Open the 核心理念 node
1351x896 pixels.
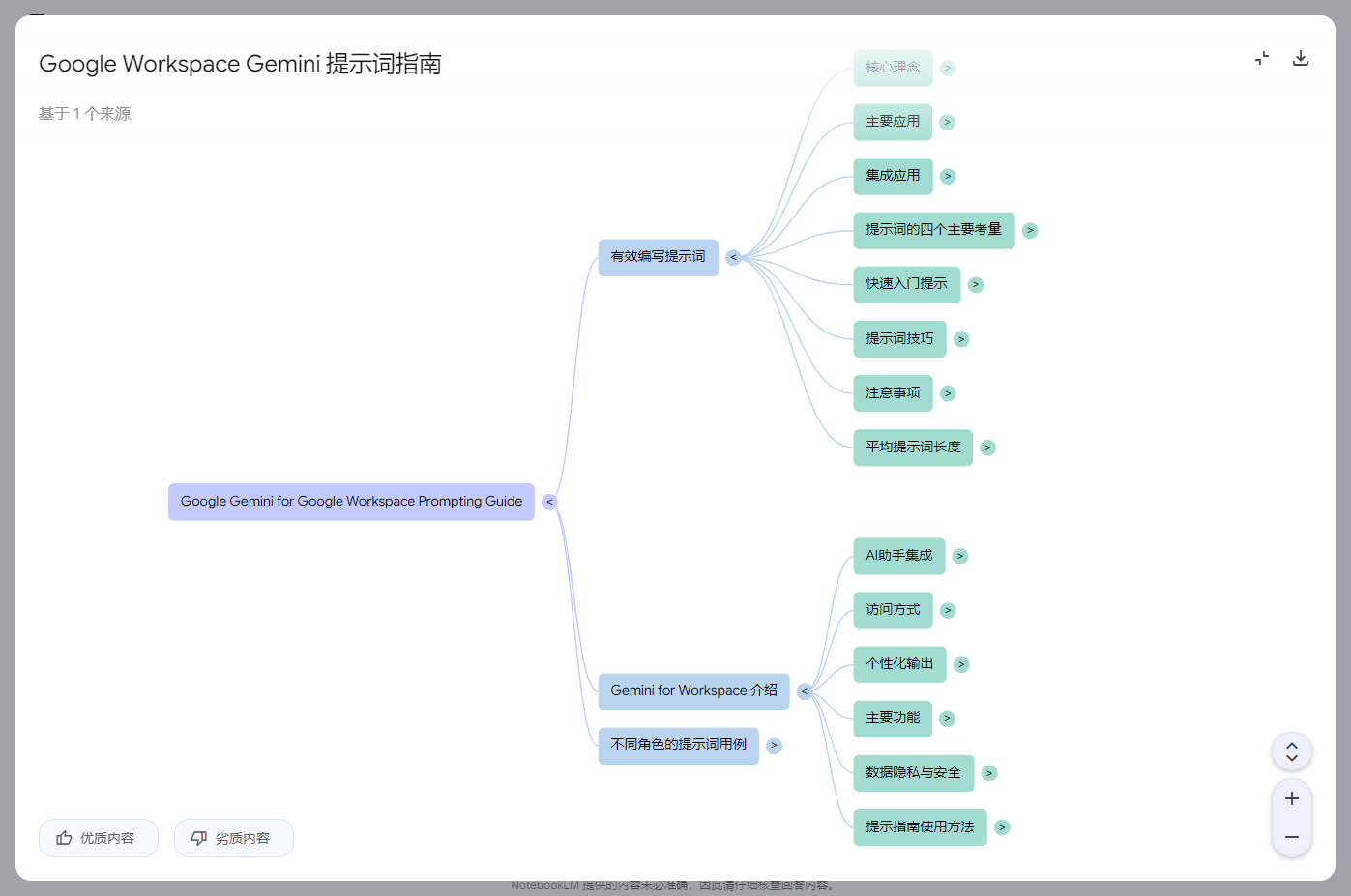pos(893,68)
